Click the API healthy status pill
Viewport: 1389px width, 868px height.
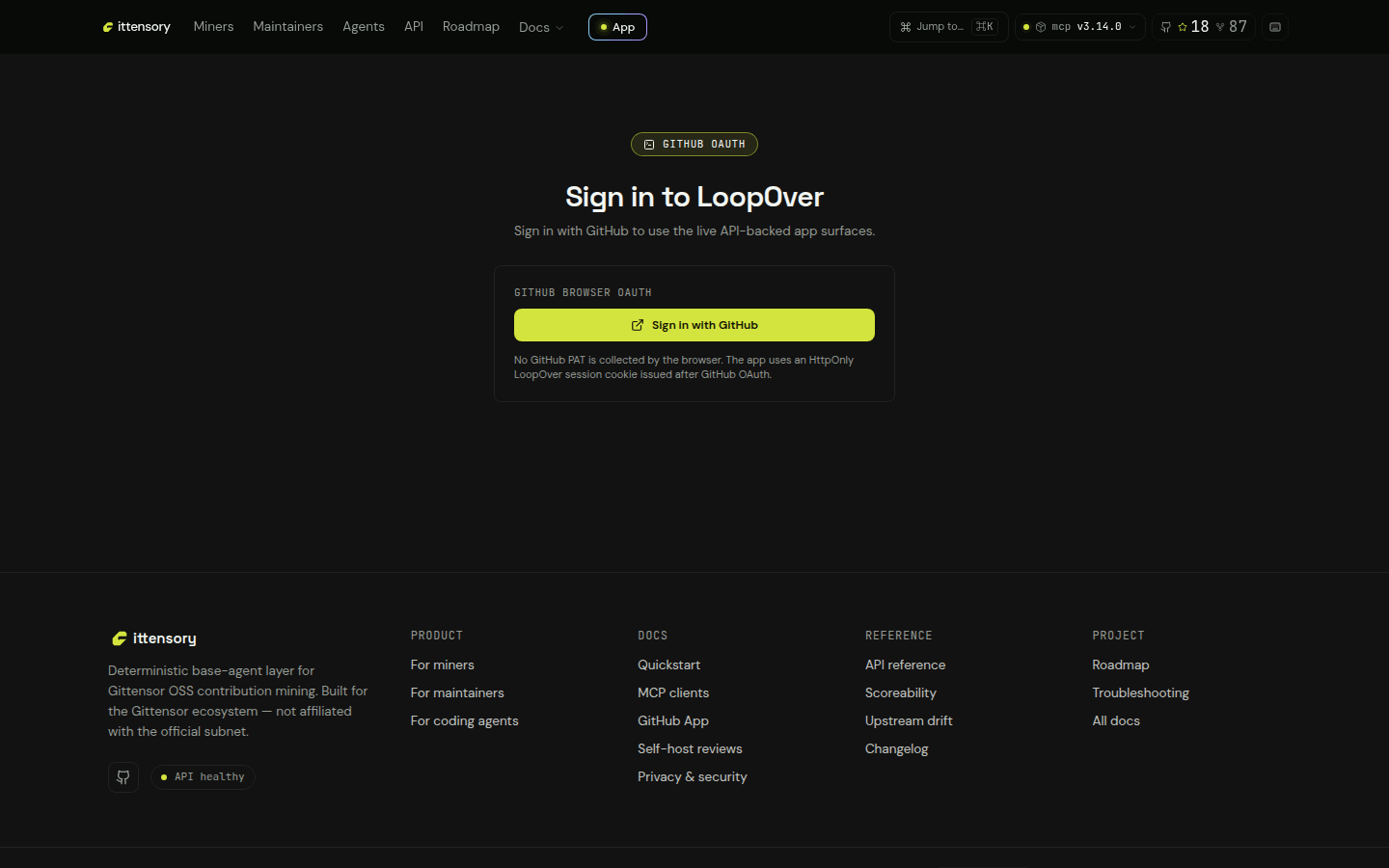point(203,777)
